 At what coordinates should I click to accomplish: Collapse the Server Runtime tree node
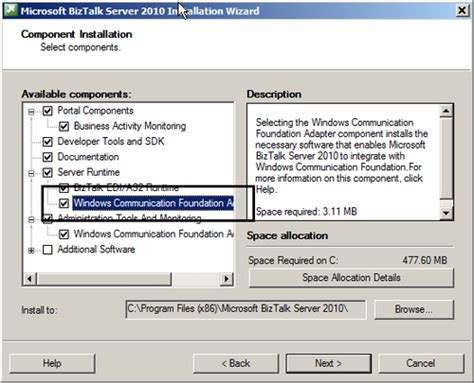[31, 173]
